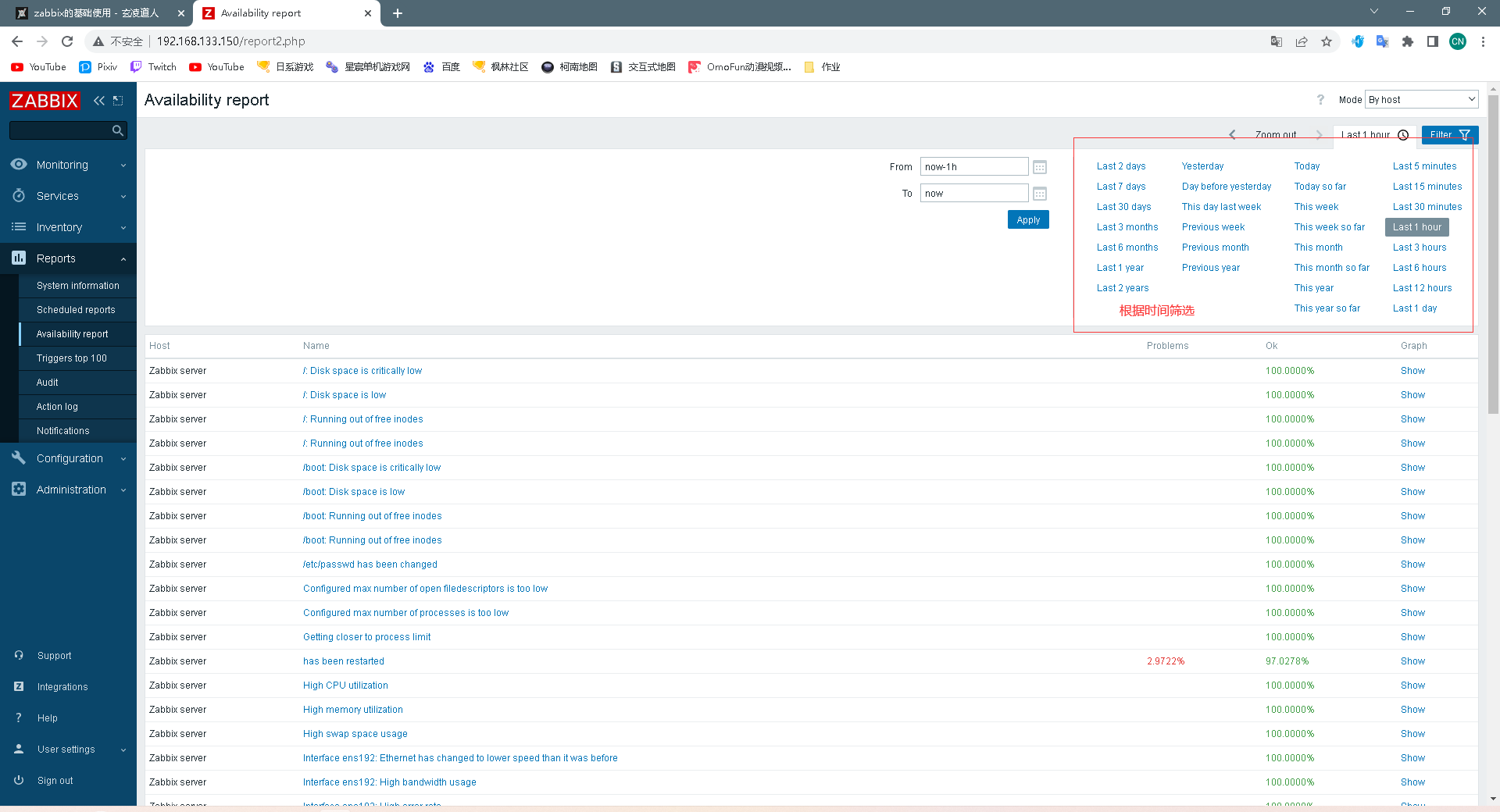Image resolution: width=1500 pixels, height=812 pixels.
Task: Click the browser share page icon
Action: 1302,41
